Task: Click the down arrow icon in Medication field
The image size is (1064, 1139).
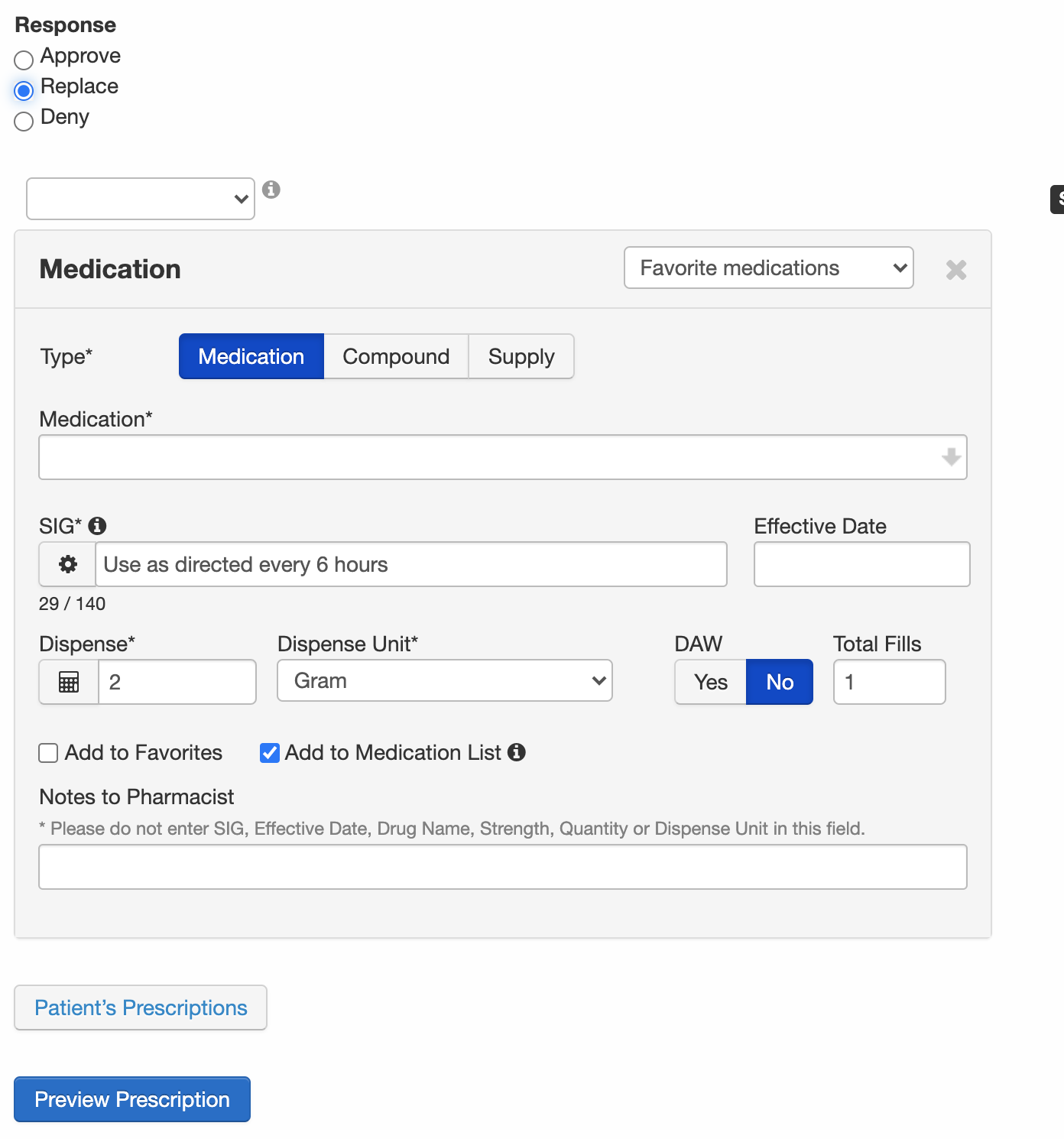Action: pos(951,457)
